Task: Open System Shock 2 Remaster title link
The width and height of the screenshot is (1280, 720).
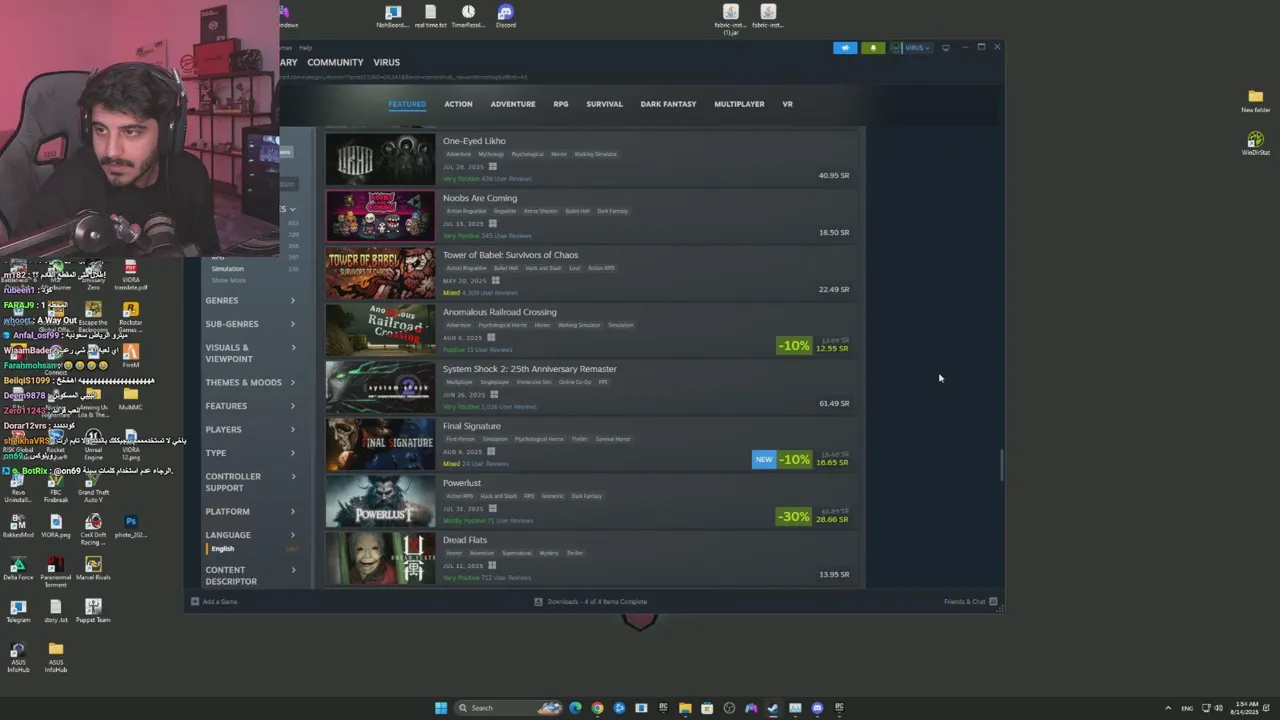Action: click(x=529, y=369)
